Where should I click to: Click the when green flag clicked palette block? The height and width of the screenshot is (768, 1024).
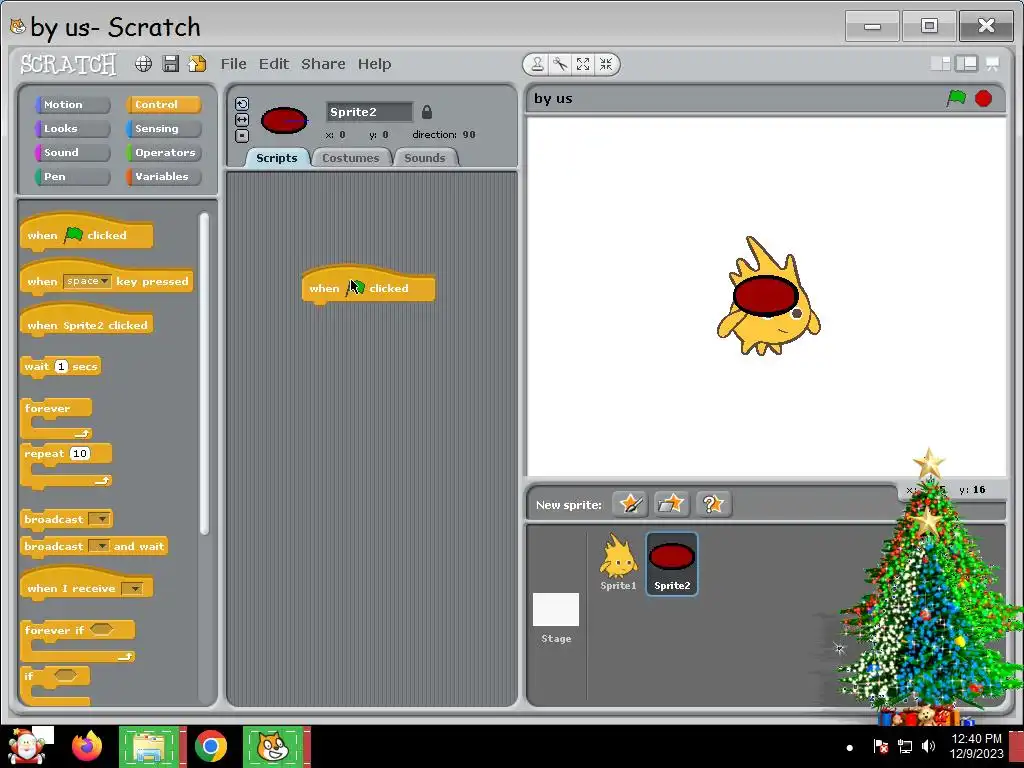coord(87,234)
